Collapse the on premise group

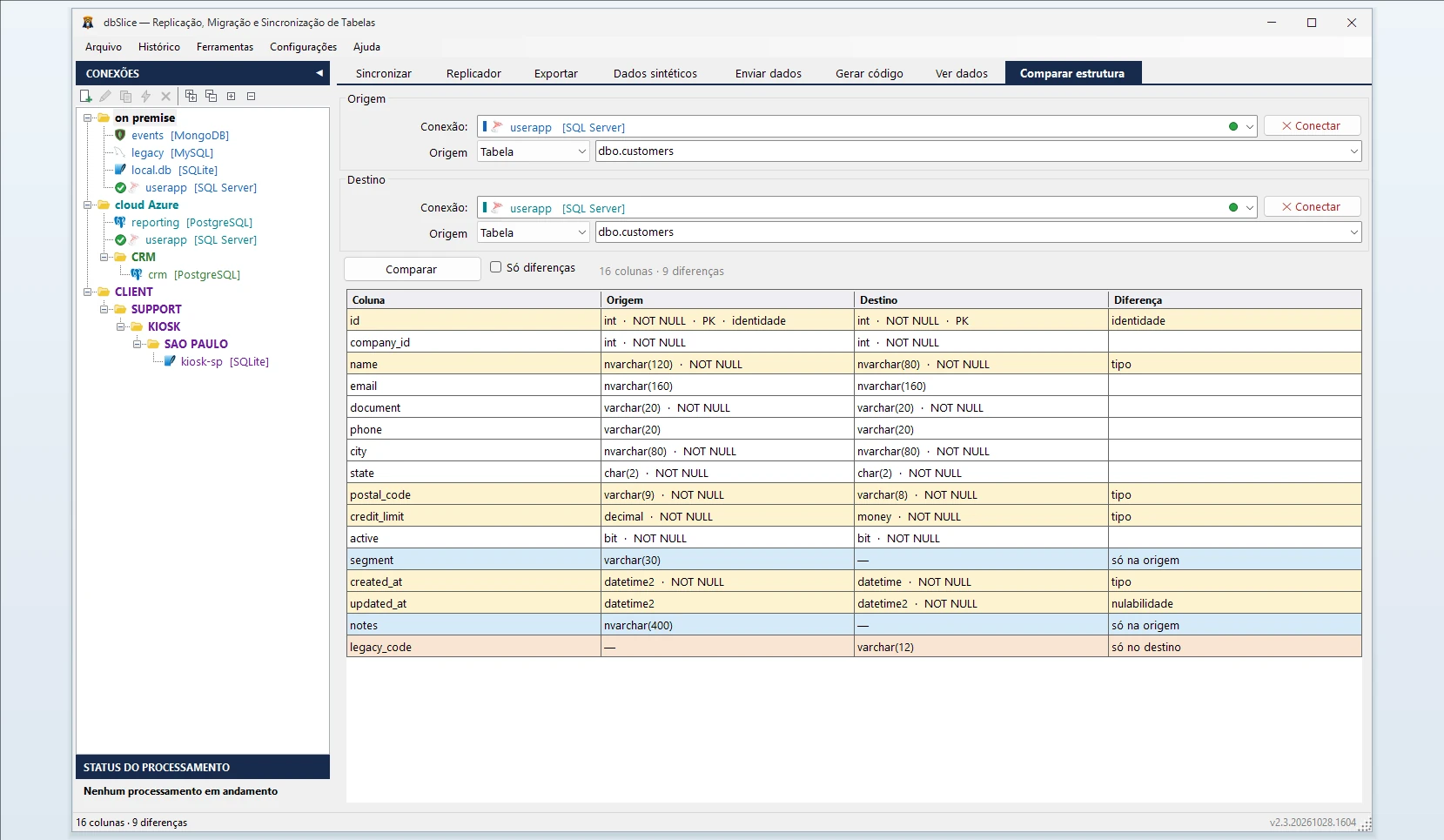(88, 118)
